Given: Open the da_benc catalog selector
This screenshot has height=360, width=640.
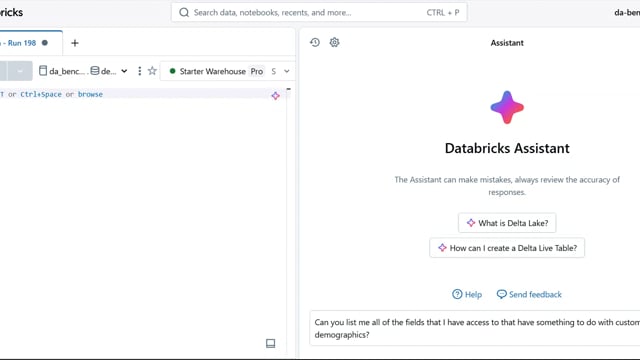Looking at the screenshot, I should click(62, 71).
